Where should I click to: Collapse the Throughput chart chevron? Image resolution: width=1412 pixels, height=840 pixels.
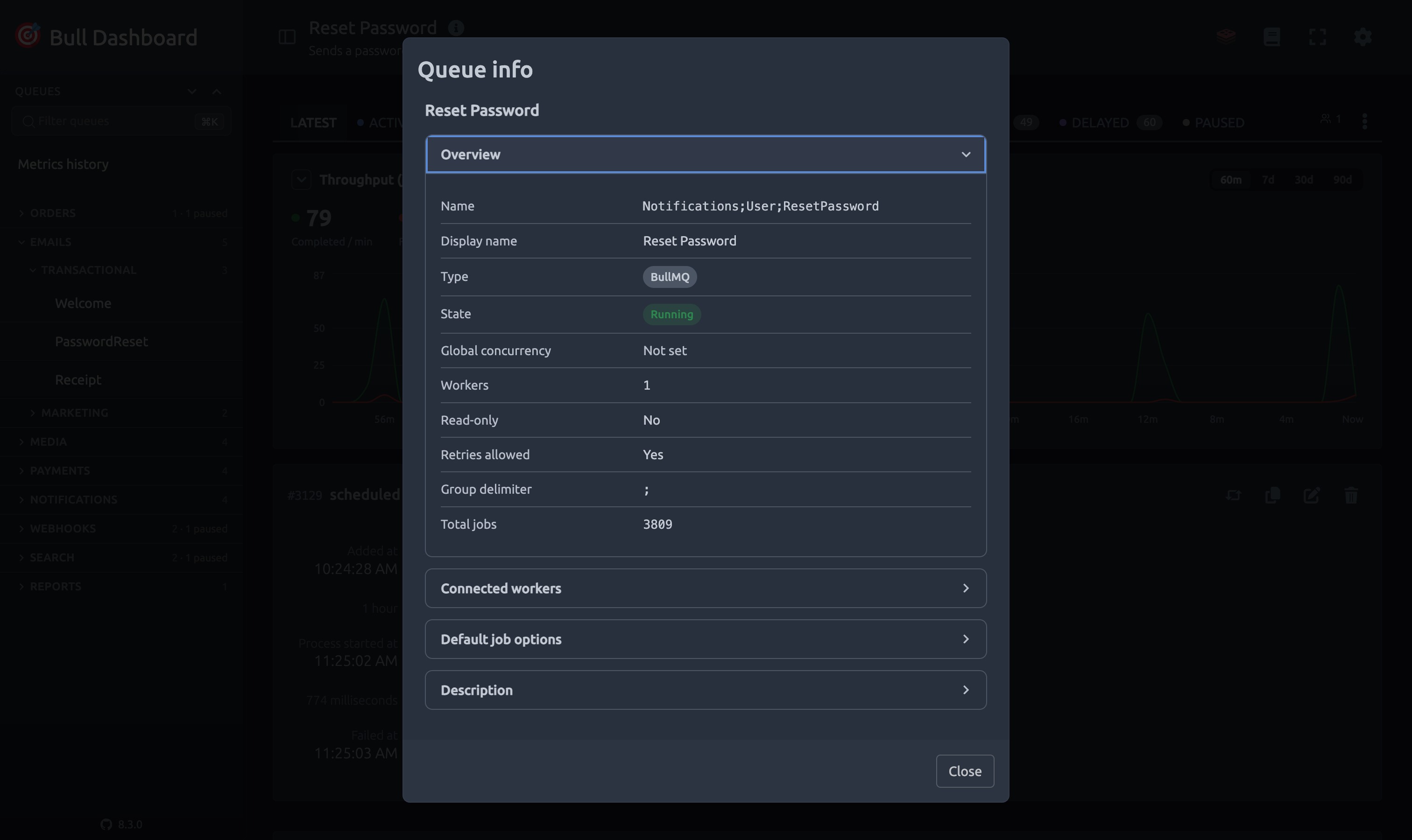coord(301,180)
